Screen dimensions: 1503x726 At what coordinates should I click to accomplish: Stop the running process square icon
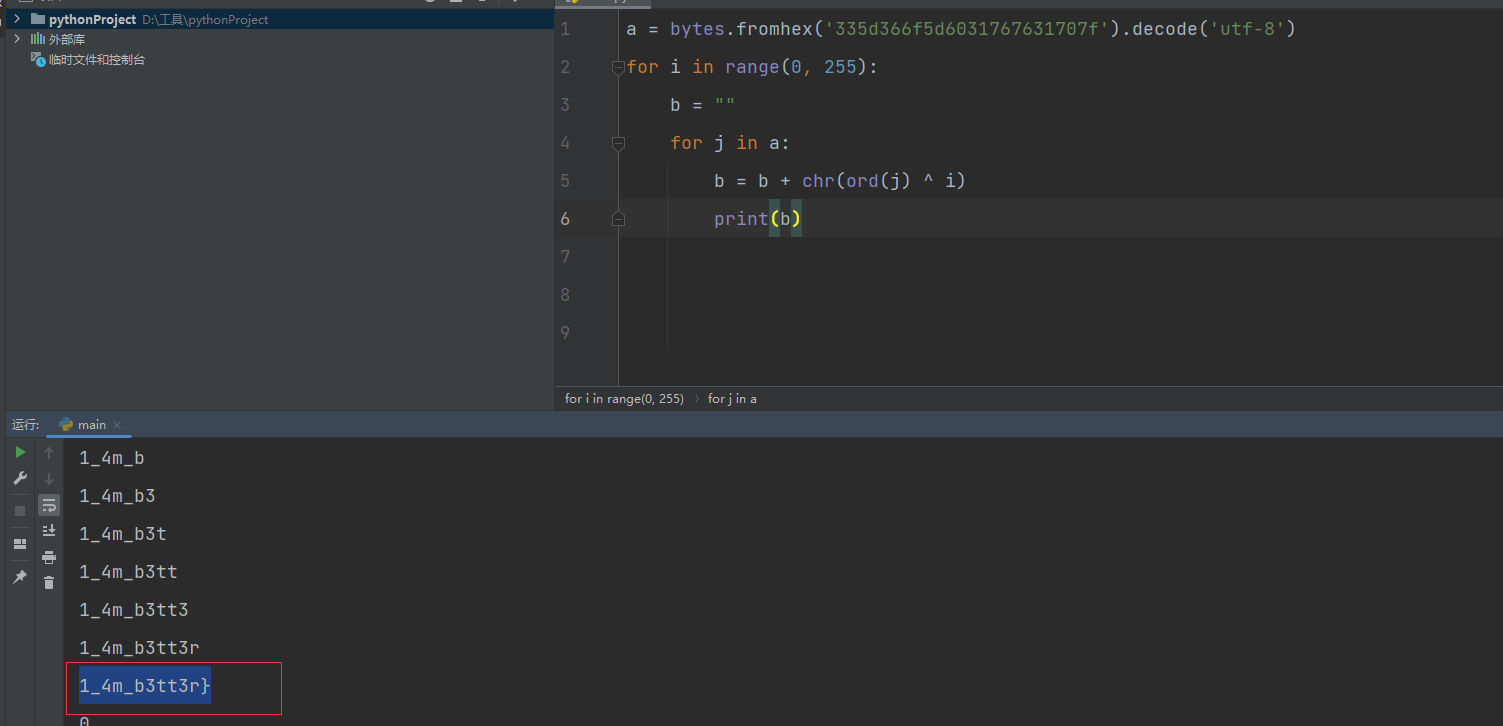20,511
